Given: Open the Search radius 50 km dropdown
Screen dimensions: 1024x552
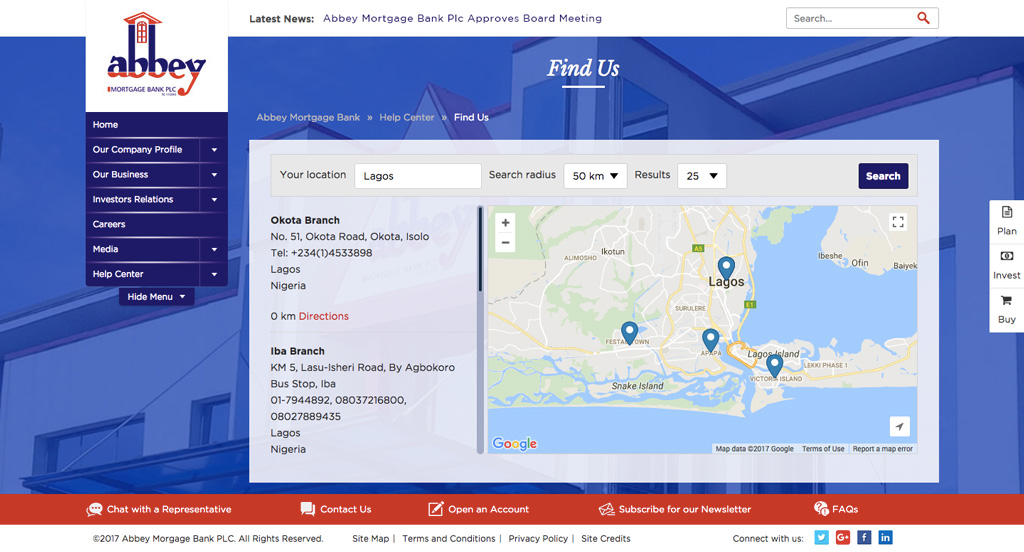Looking at the screenshot, I should pyautogui.click(x=595, y=176).
